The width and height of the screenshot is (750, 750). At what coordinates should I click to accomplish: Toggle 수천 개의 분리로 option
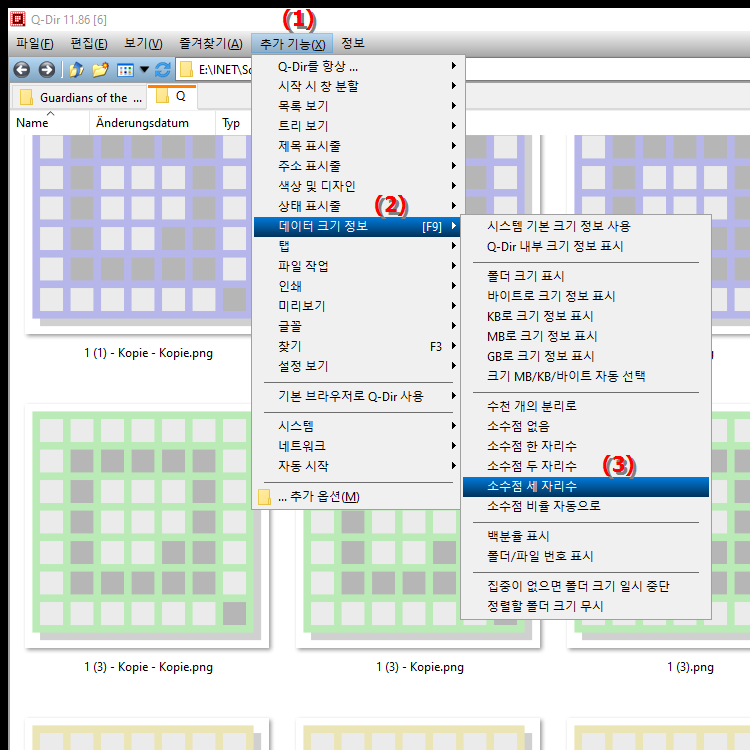pyautogui.click(x=586, y=406)
